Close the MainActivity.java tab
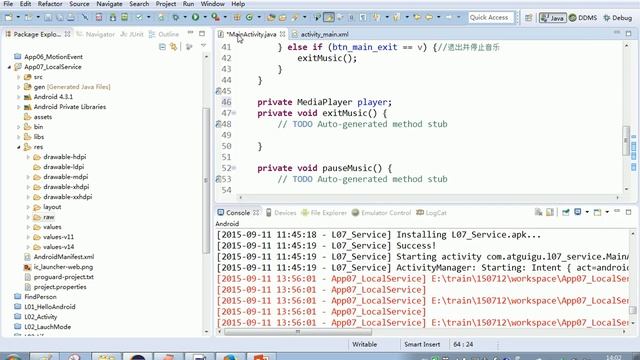 (282, 34)
